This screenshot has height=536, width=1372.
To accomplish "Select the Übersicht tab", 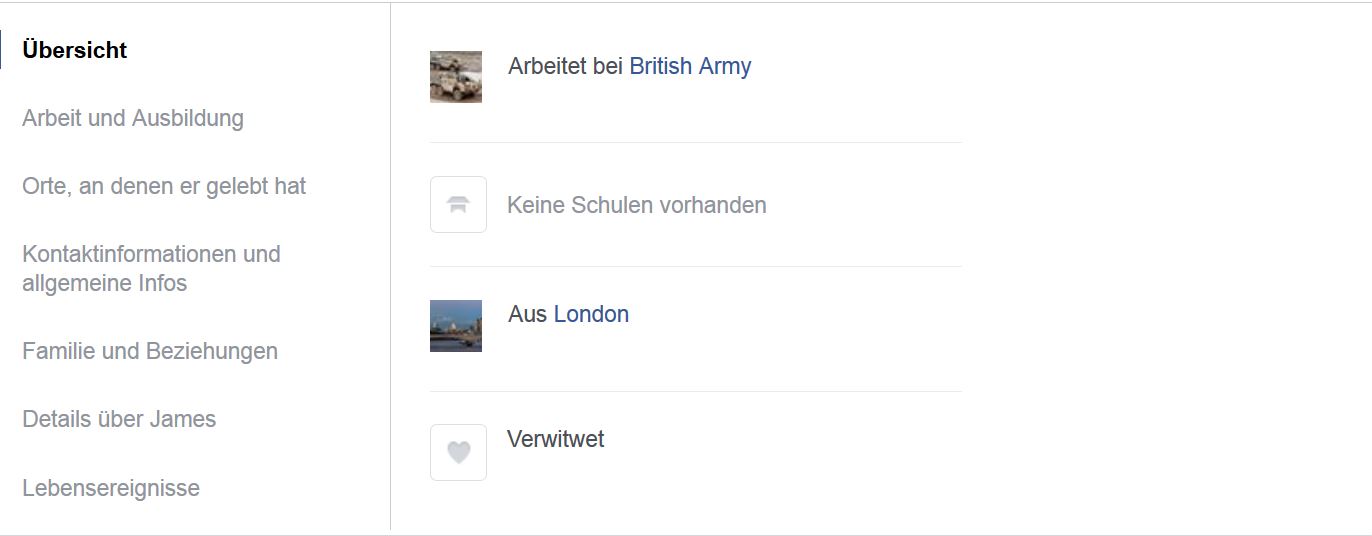I will [75, 50].
